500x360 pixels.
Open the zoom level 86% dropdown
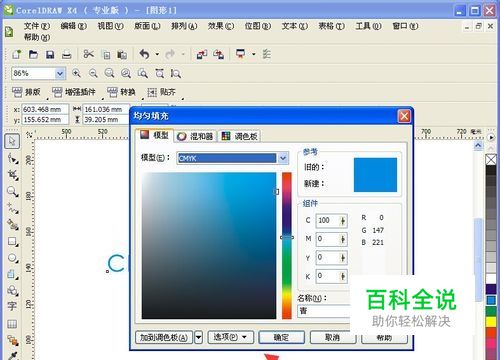60,73
